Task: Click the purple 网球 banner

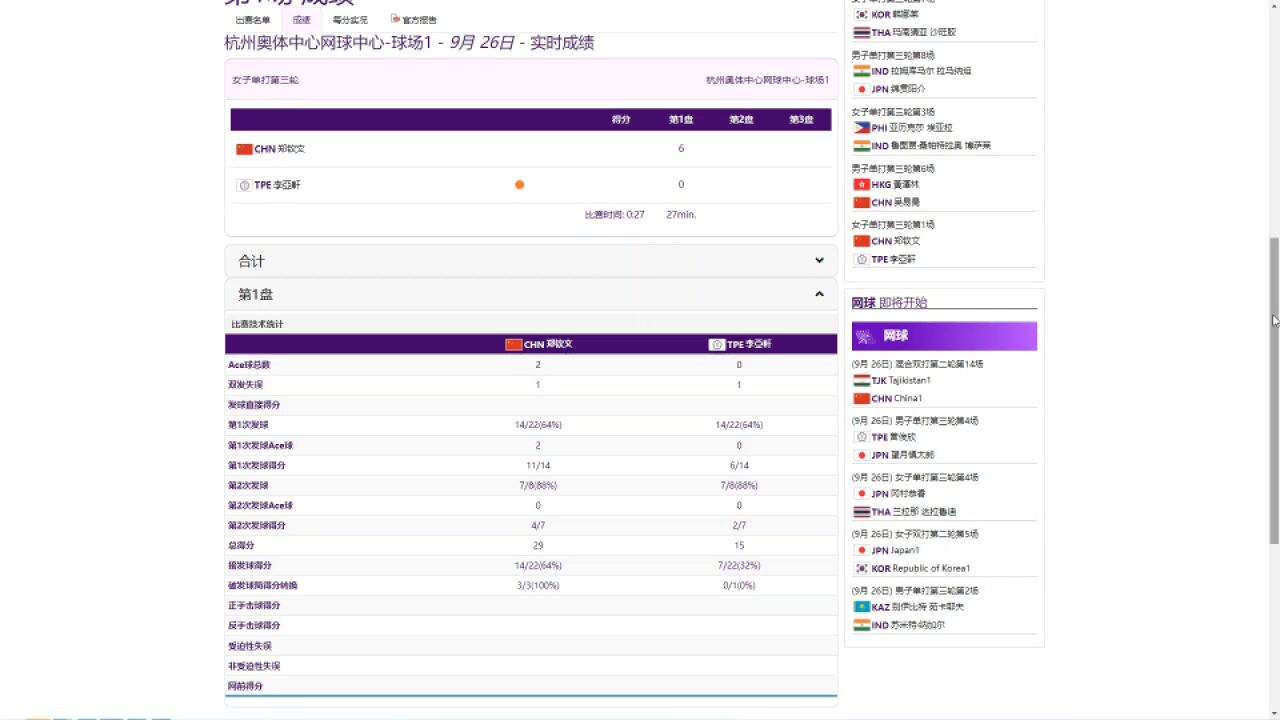Action: (x=944, y=336)
